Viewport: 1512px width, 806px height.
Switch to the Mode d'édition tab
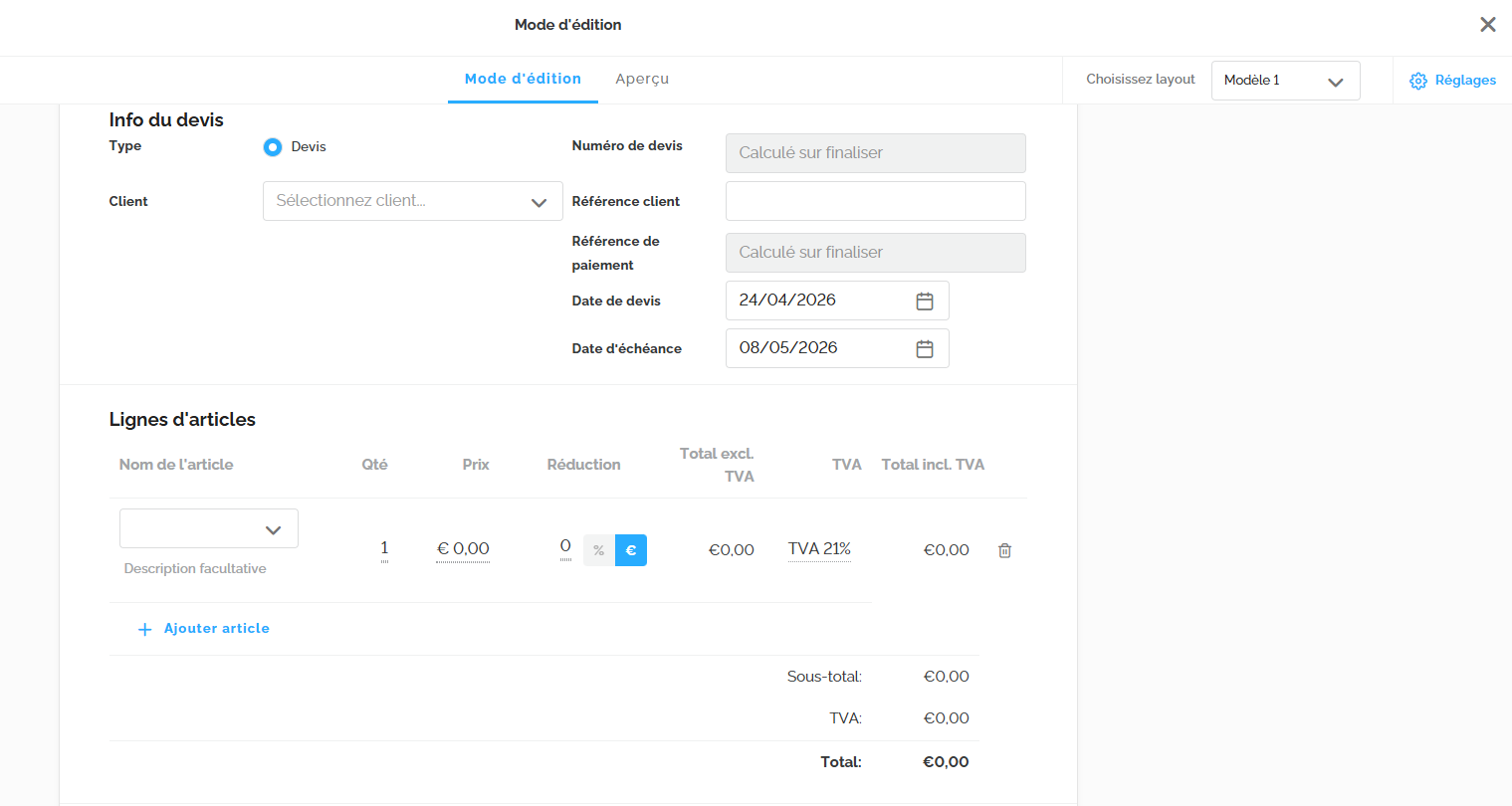coord(523,79)
